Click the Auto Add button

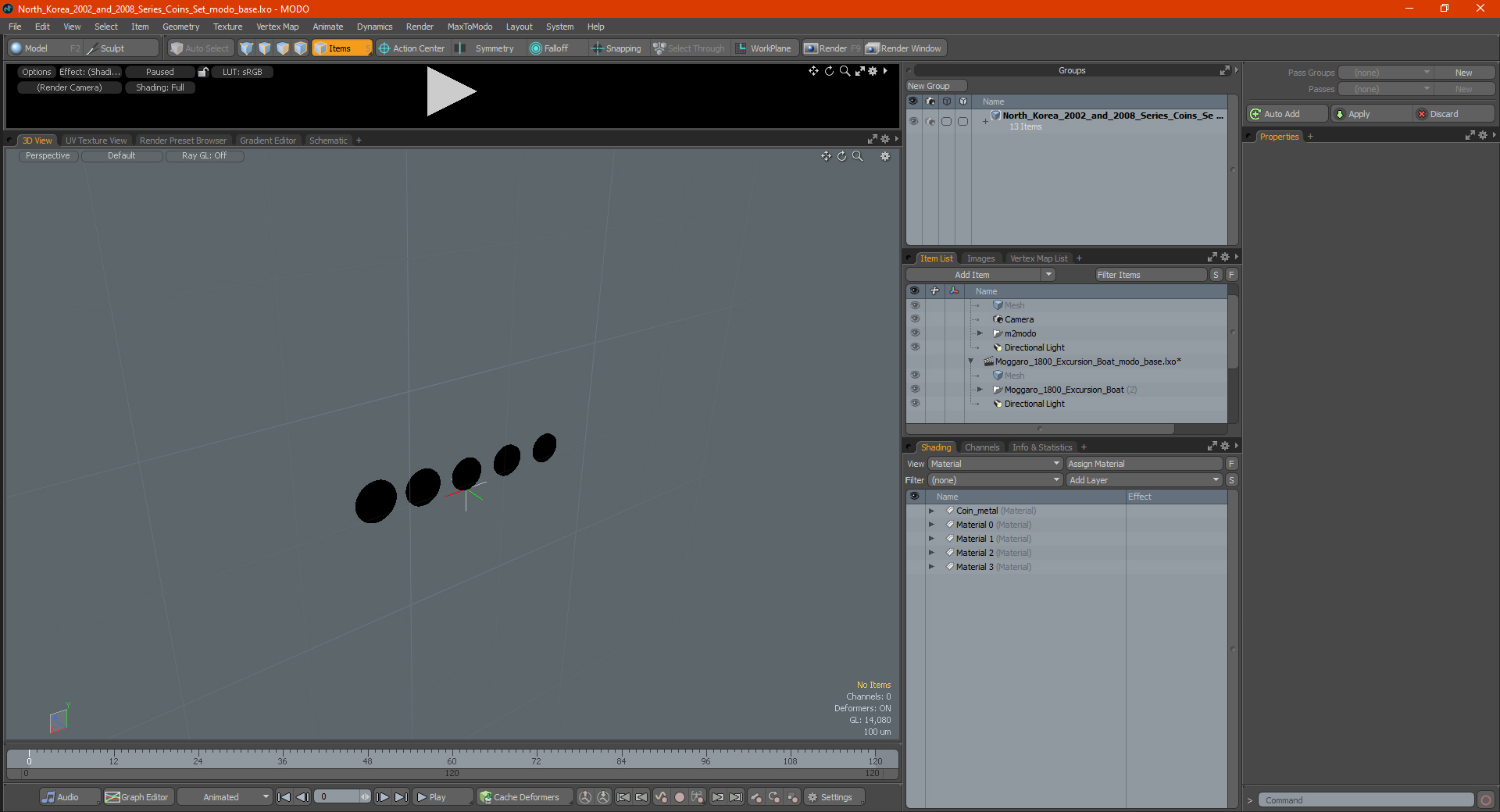(1287, 114)
